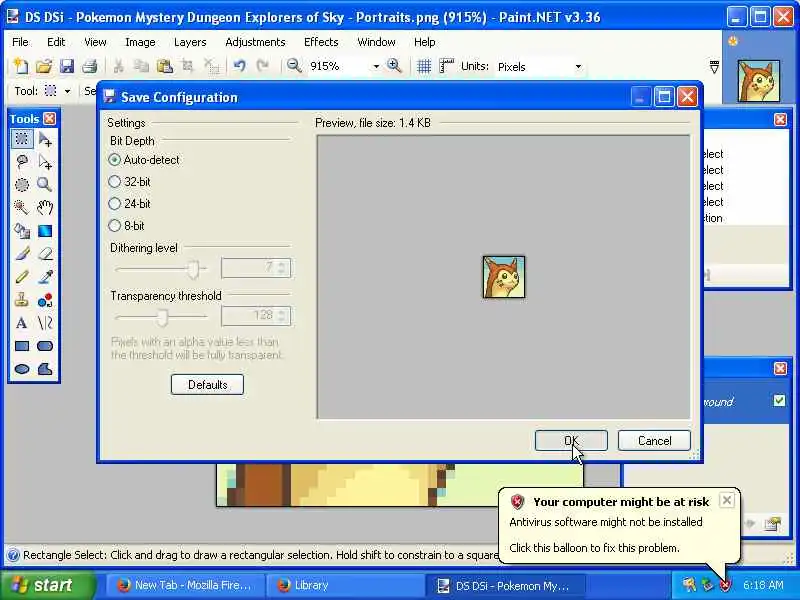Click the Start button

[48, 585]
